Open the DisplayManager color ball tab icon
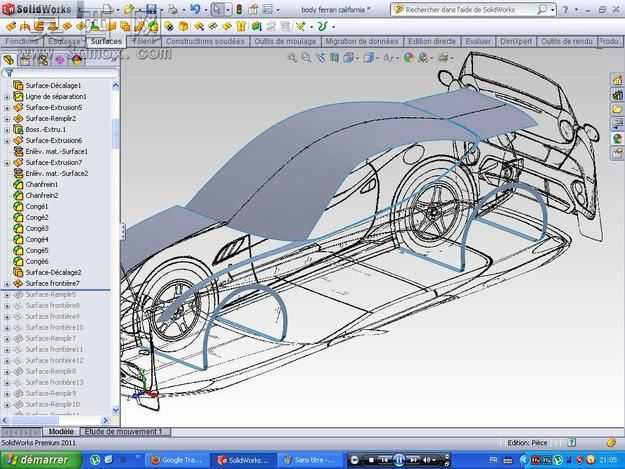This screenshot has height=469, width=625. [77, 60]
